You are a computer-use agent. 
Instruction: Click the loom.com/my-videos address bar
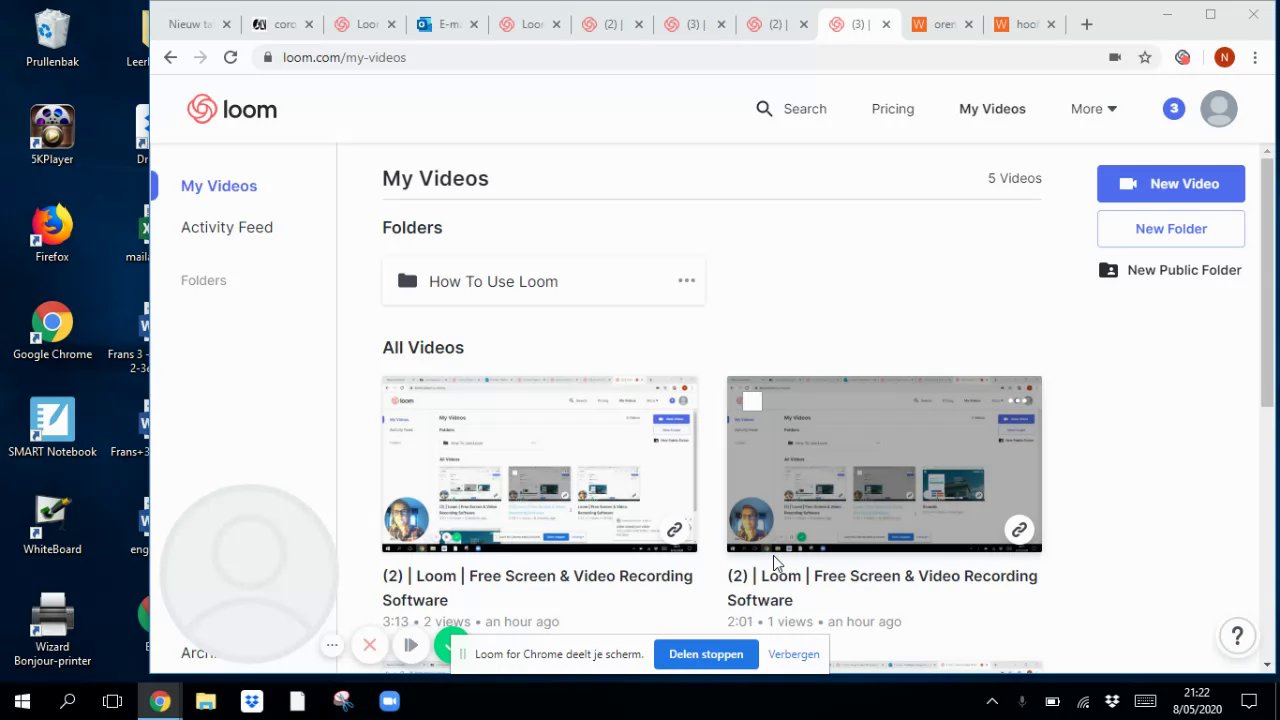pos(680,57)
